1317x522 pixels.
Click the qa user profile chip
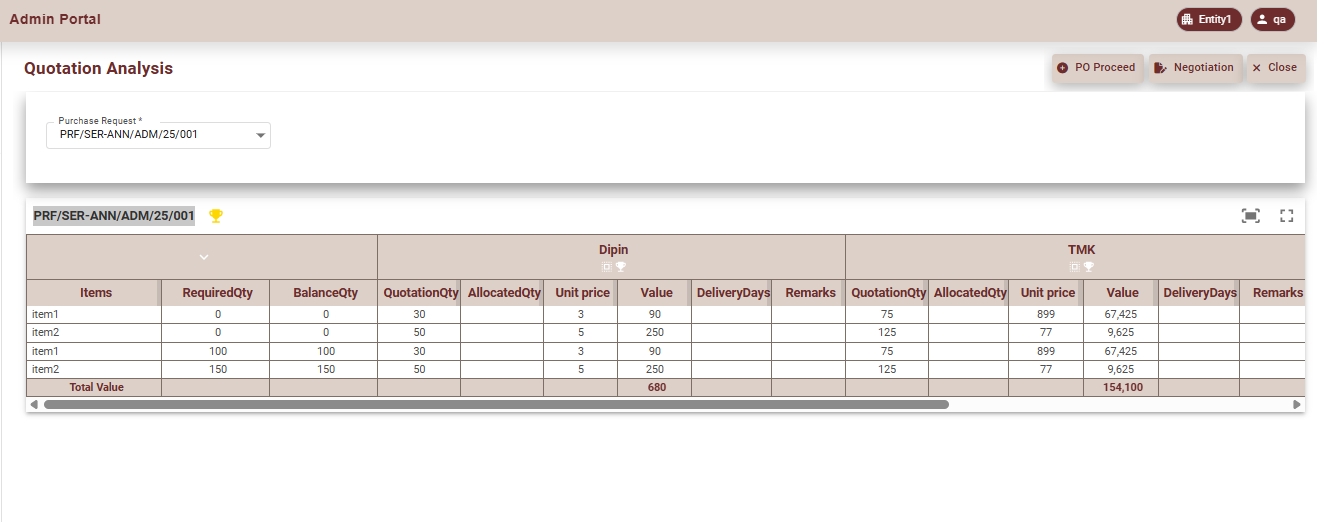1272,19
